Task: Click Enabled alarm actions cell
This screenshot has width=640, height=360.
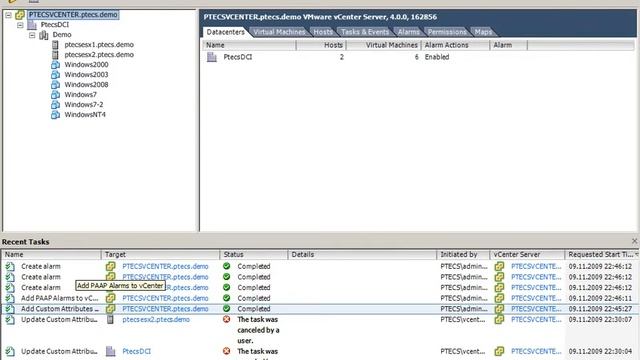Action: click(437, 57)
